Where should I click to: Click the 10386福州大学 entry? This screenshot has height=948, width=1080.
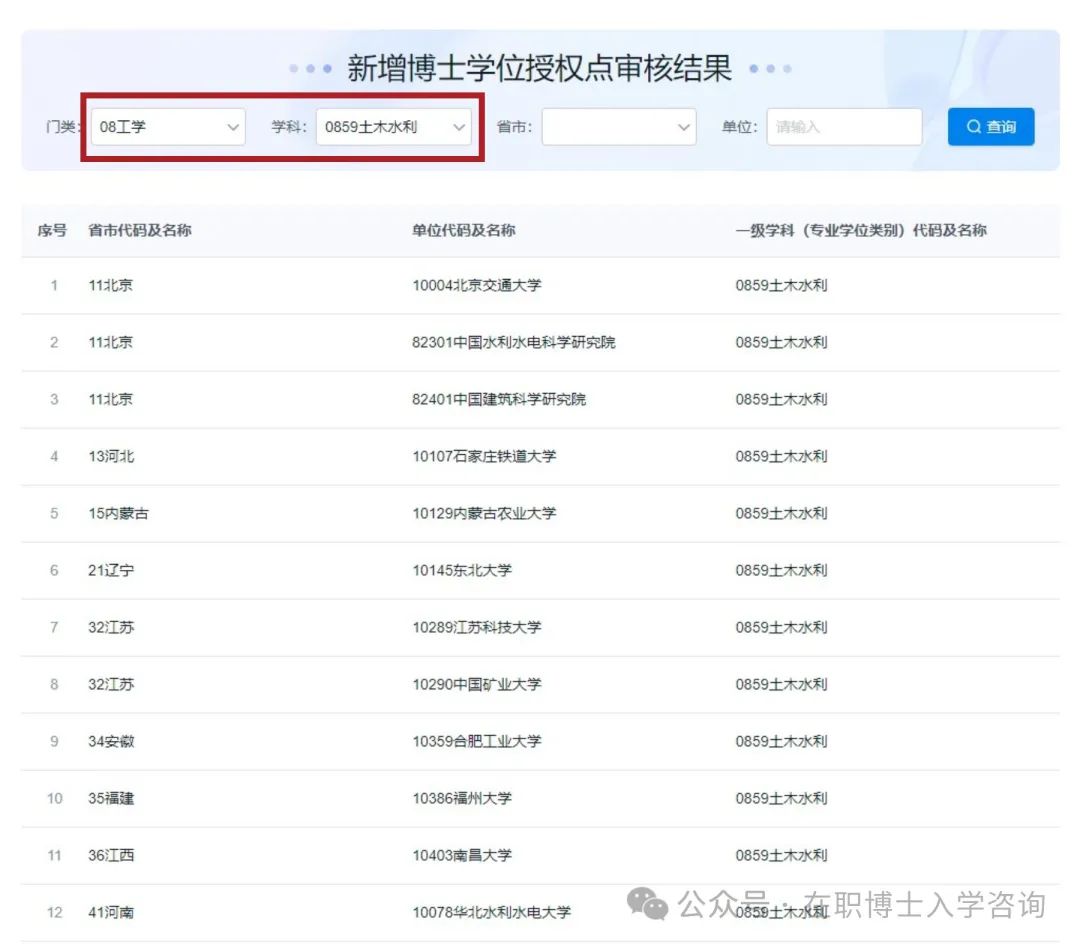pos(462,798)
